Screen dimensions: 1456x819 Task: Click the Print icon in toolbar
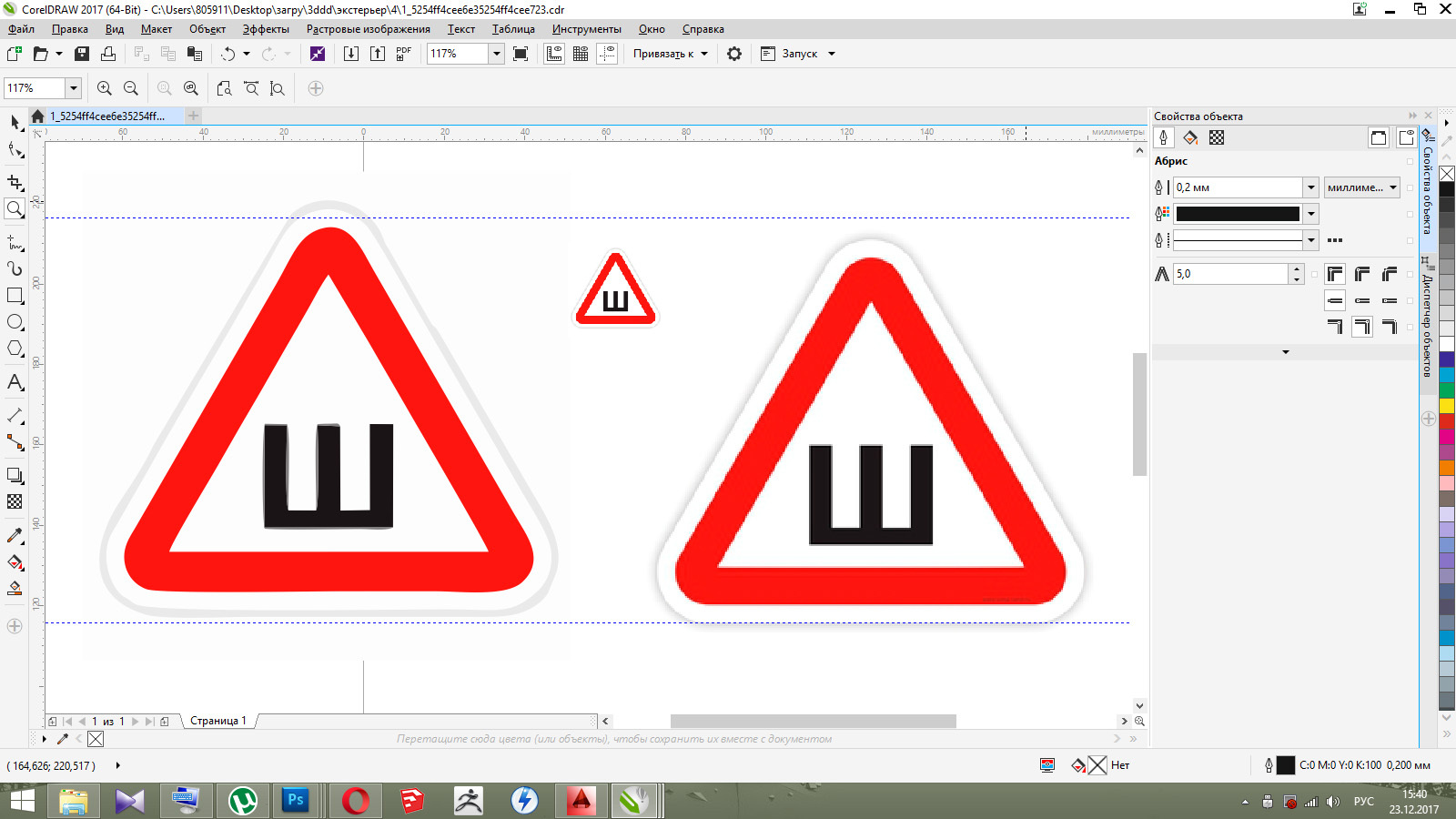(x=108, y=54)
